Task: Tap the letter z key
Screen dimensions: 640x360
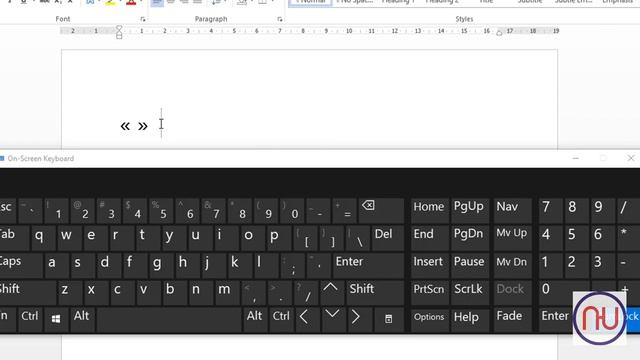Action: coord(69,292)
